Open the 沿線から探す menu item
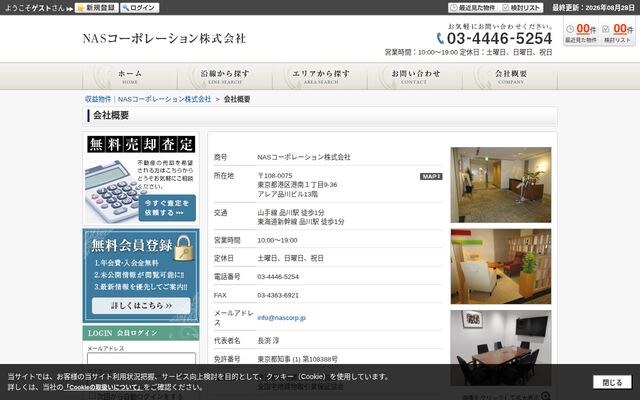The width and height of the screenshot is (640, 400). (225, 76)
